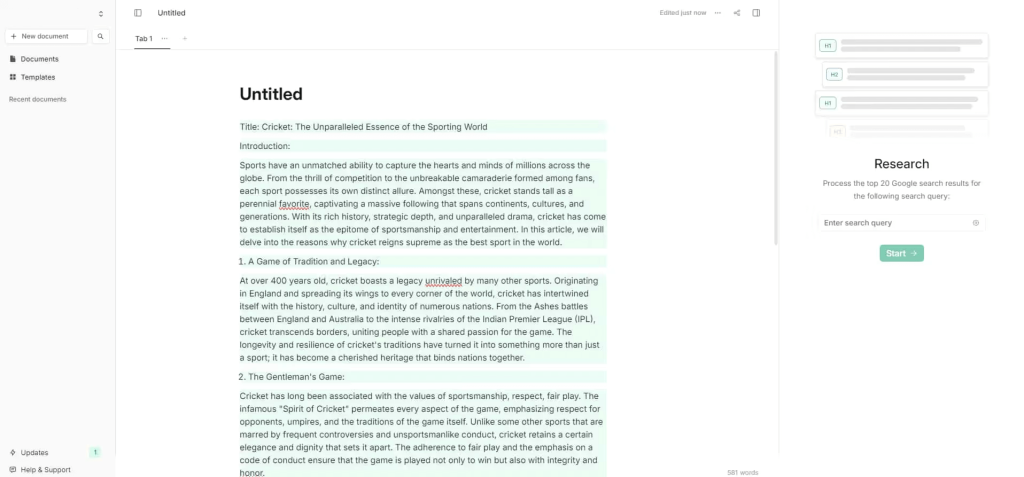Open Help & Support link
Screen dimensions: 1024x477
pyautogui.click(x=45, y=470)
